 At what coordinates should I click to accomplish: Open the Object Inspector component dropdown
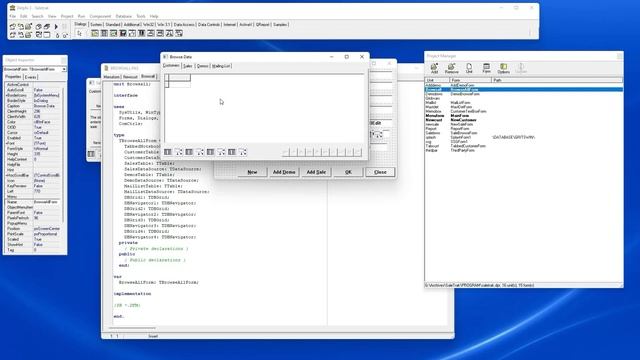[x=64, y=69]
